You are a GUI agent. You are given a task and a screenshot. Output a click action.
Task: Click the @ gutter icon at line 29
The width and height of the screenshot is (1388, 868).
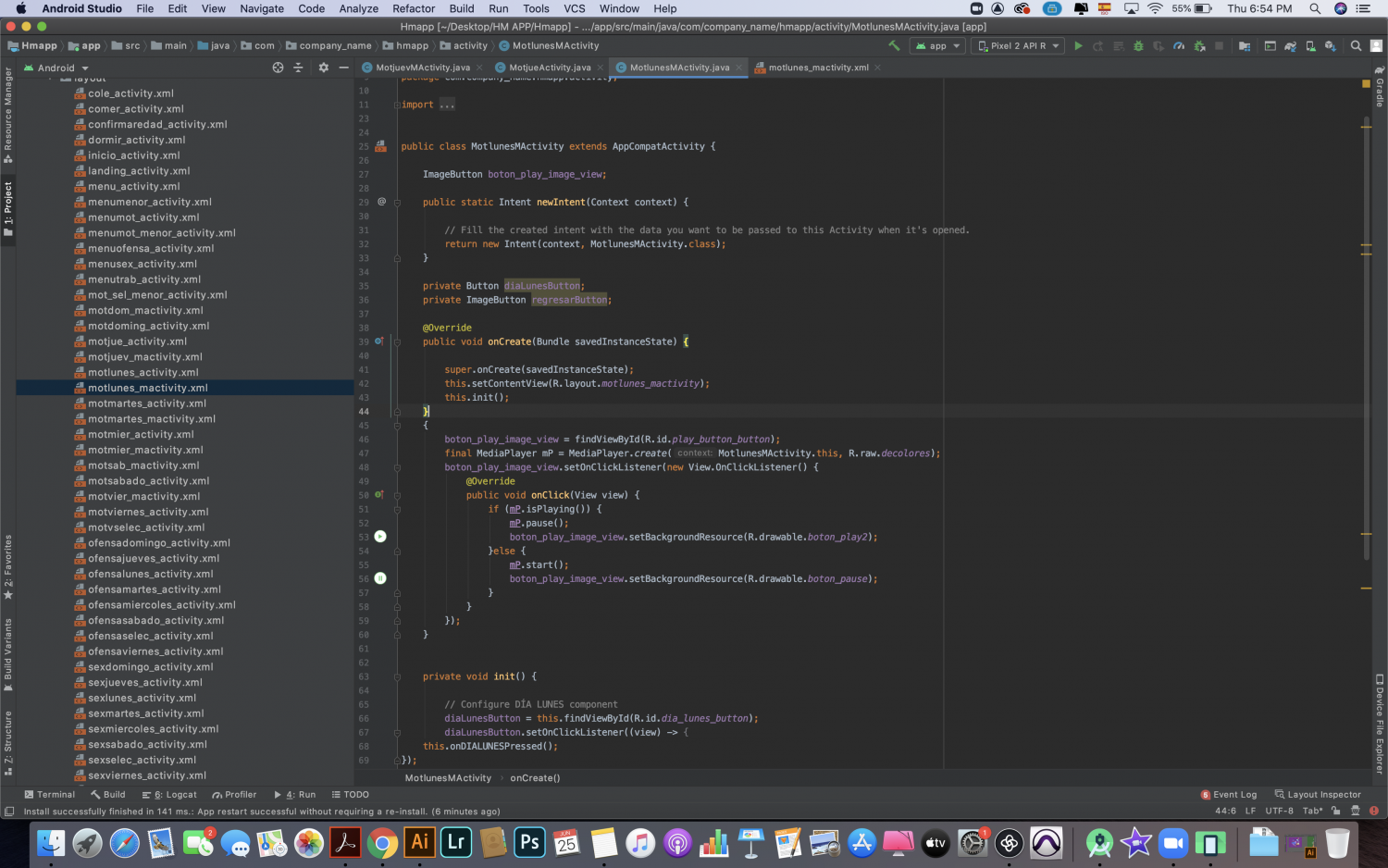(381, 202)
